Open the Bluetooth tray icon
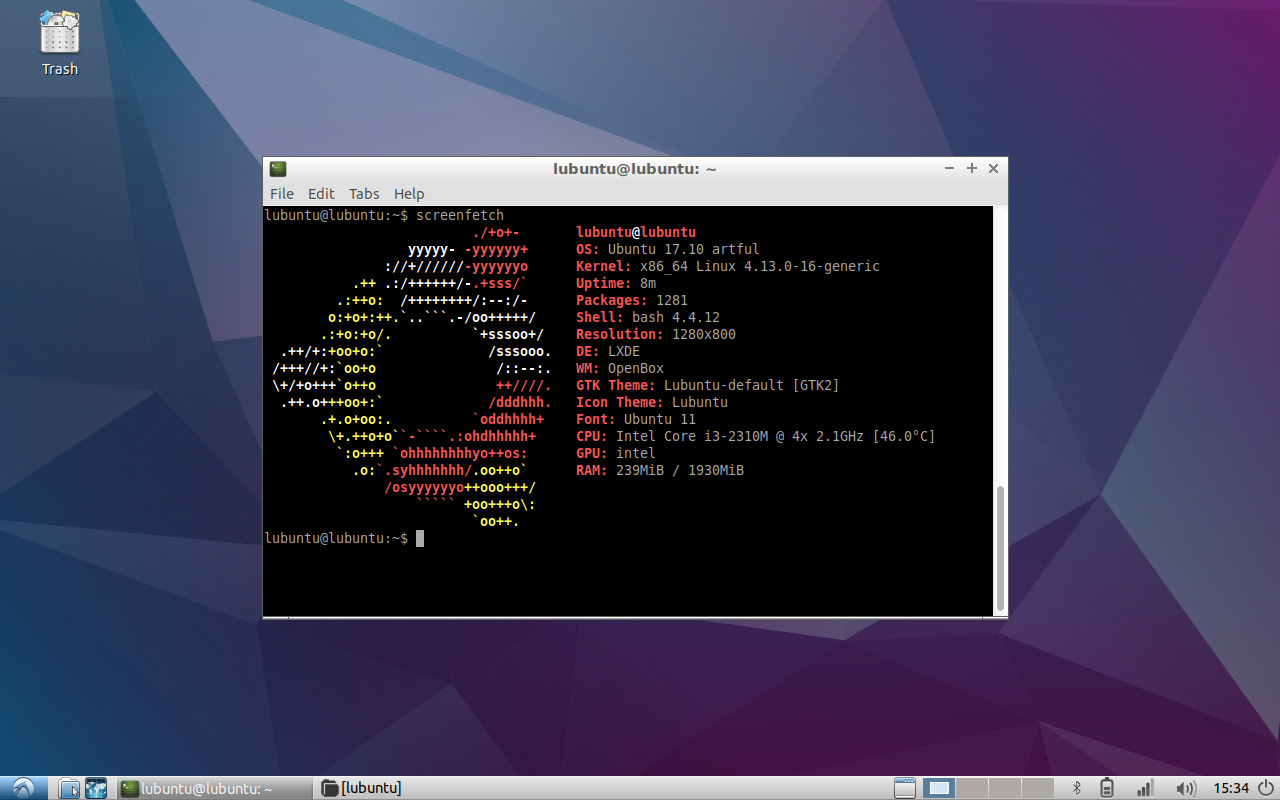The height and width of the screenshot is (800, 1280). coord(1077,788)
